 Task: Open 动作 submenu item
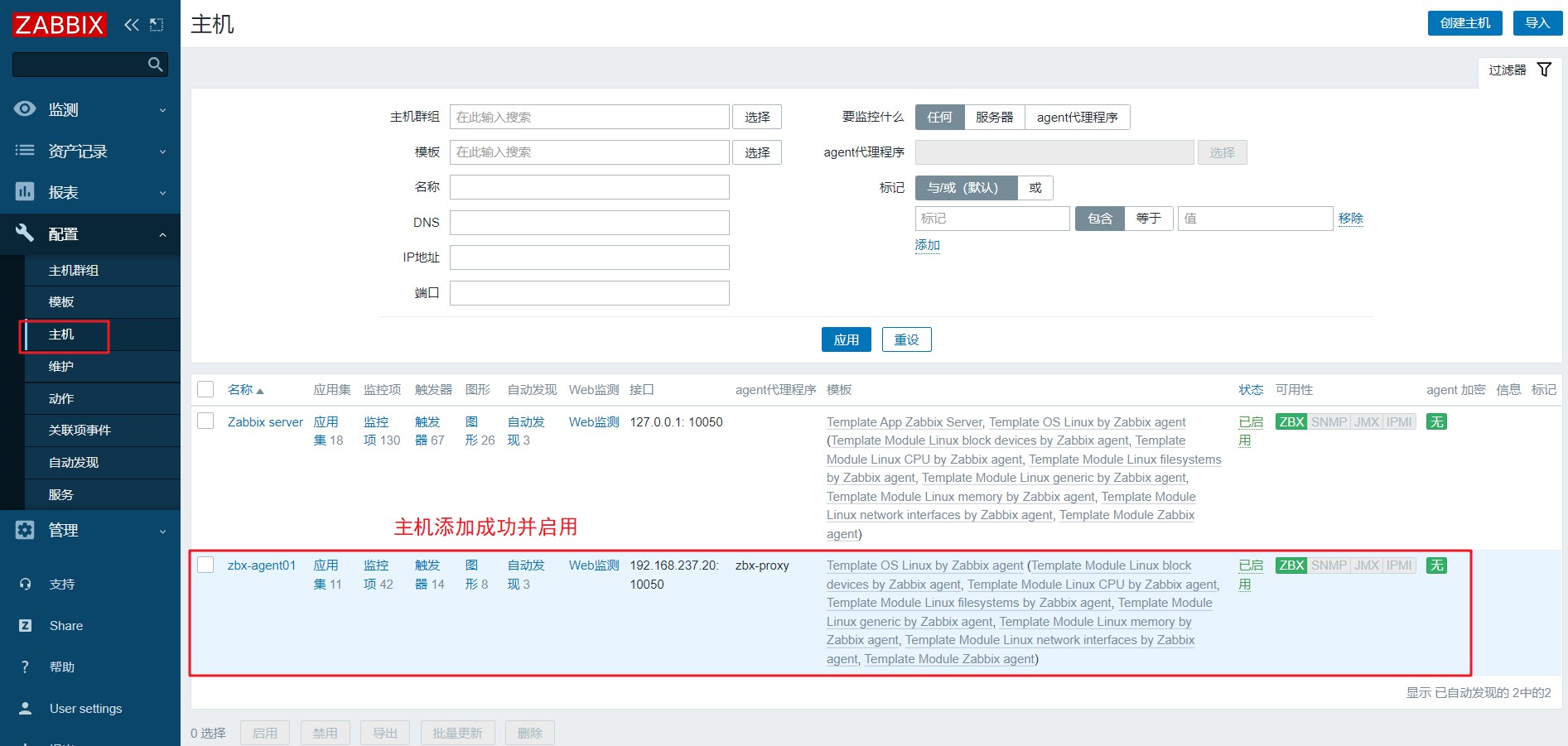click(x=103, y=398)
